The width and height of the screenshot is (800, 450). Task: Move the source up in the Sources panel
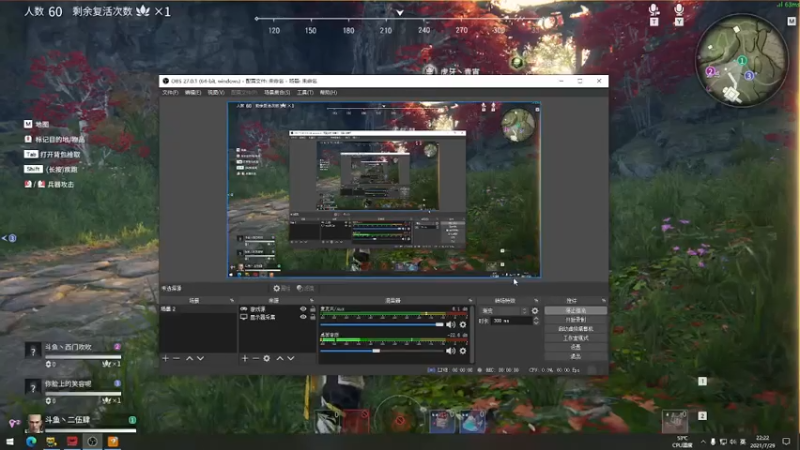coord(280,359)
